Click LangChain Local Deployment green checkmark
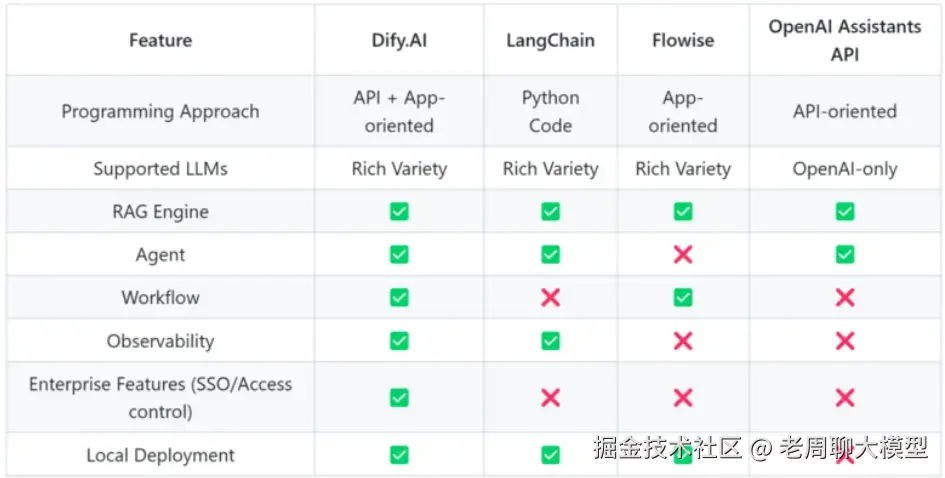Image resolution: width=945 pixels, height=478 pixels. (x=550, y=455)
